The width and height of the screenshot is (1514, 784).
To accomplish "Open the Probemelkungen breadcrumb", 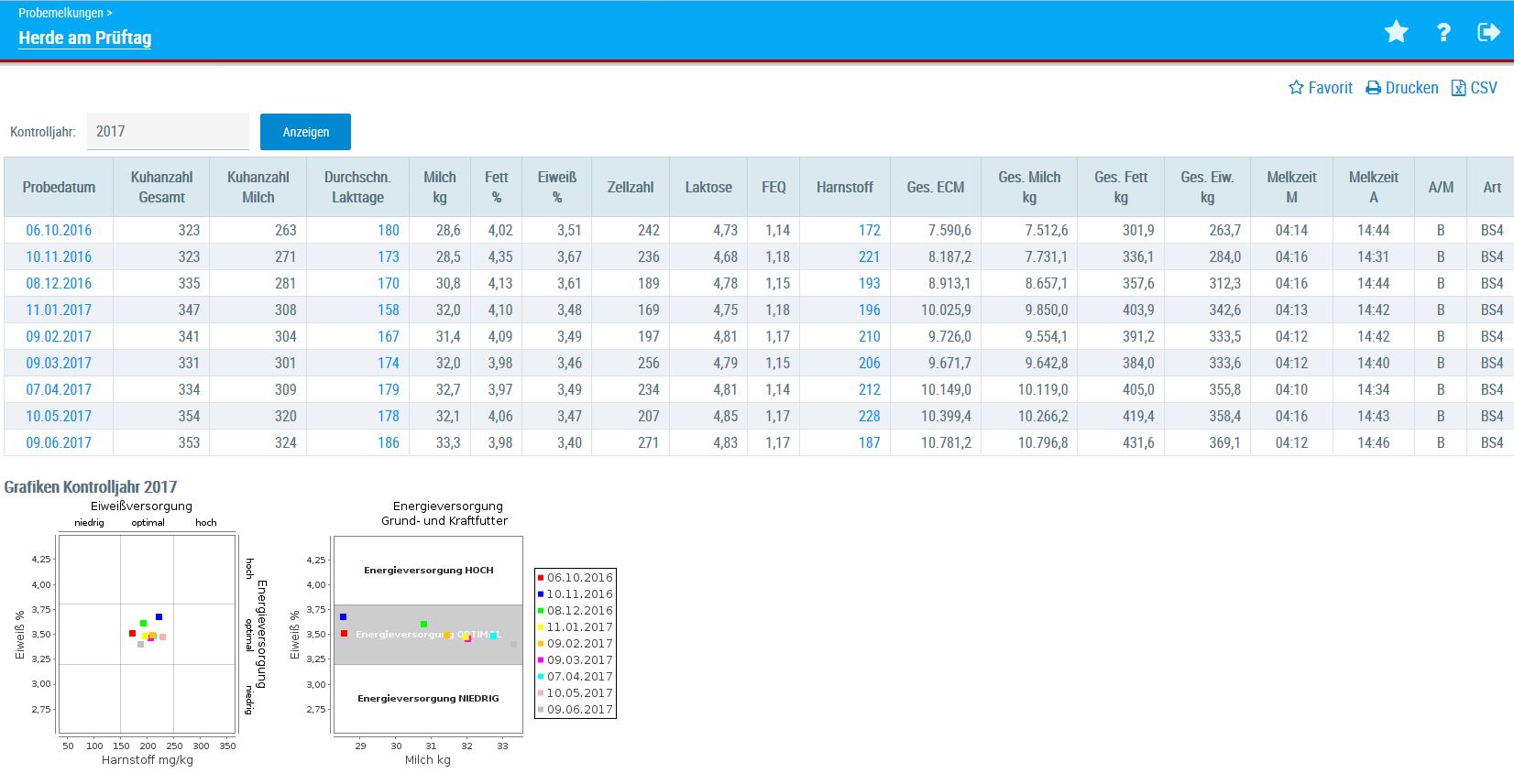I will point(60,13).
